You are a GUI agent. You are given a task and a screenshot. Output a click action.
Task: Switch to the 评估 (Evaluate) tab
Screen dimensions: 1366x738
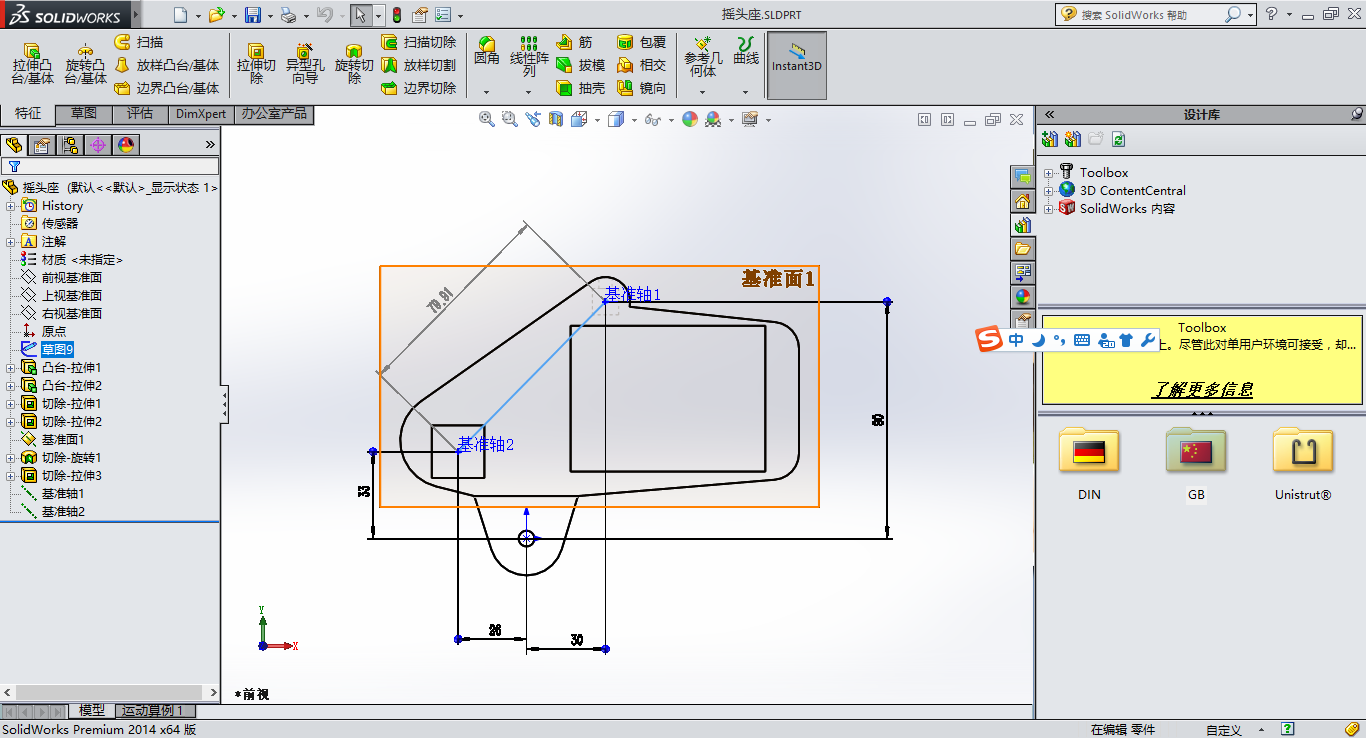pyautogui.click(x=140, y=114)
